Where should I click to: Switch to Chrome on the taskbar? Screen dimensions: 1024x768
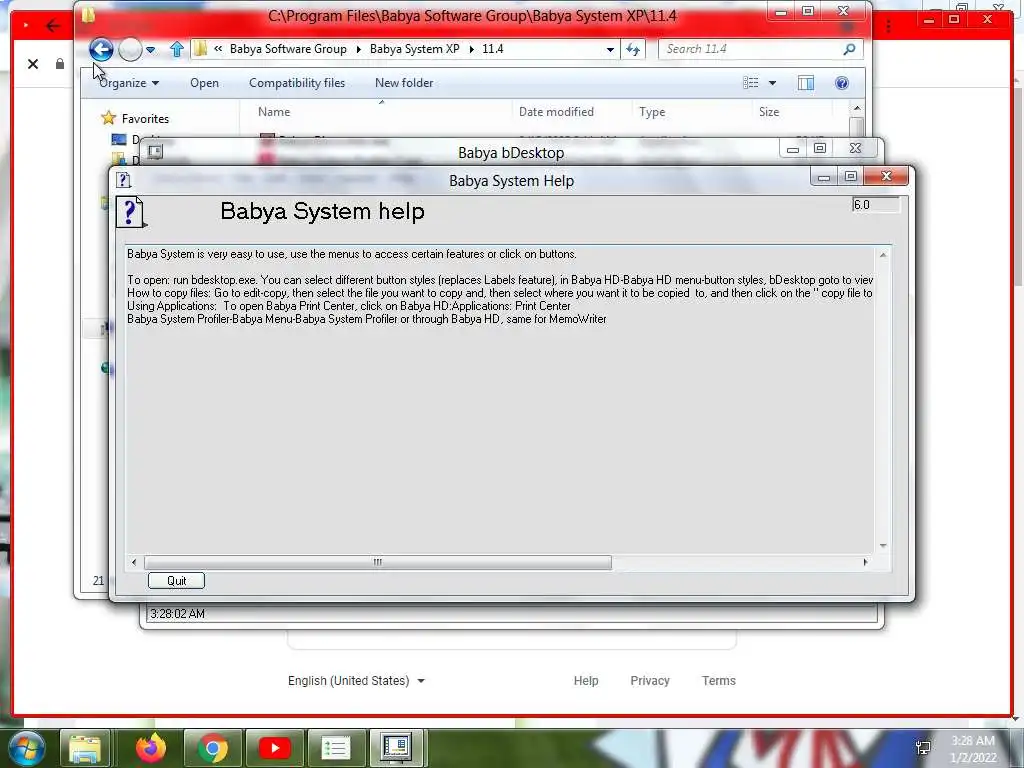[212, 748]
